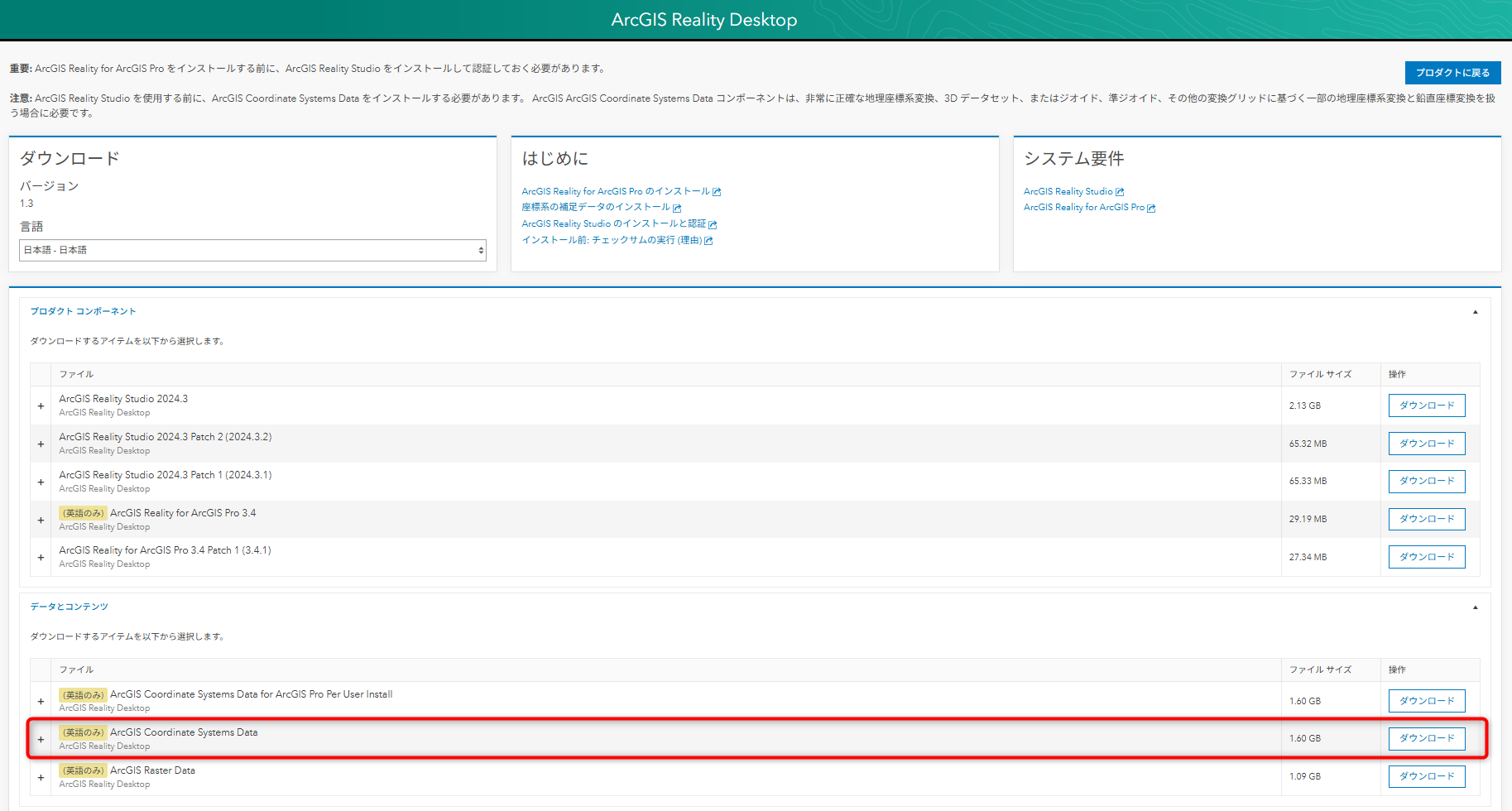Click external-link icon beside システム要件 ArcGIS Reality Studio
The image size is (1512, 811).
[1120, 192]
